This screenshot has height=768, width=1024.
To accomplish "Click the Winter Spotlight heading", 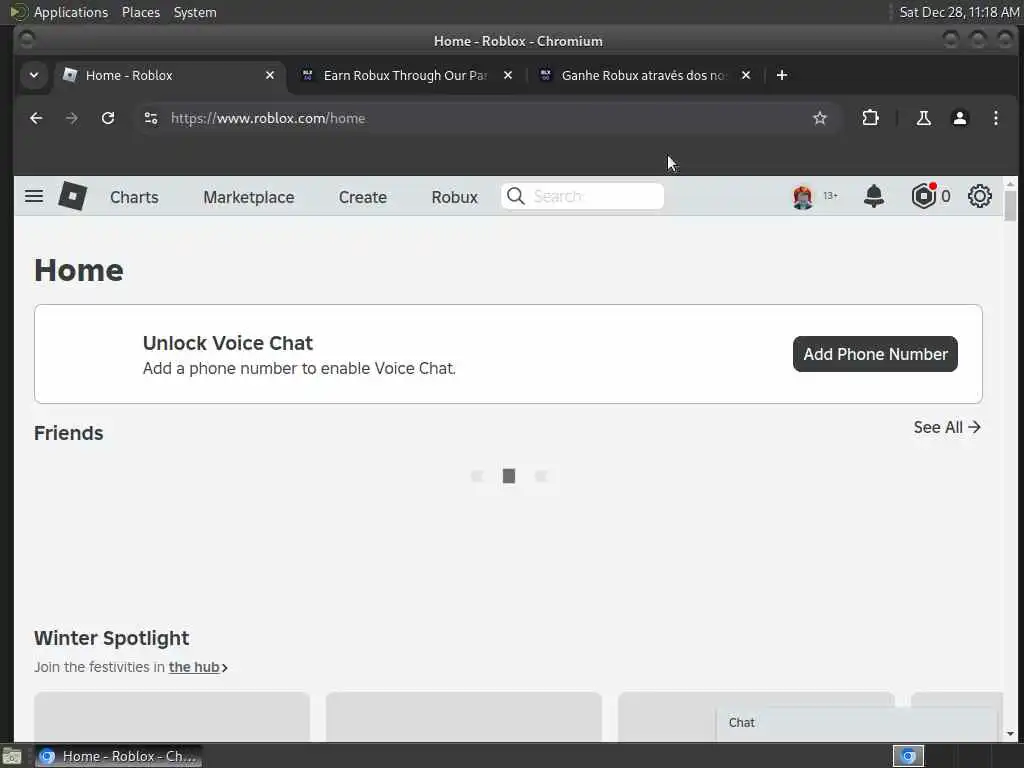I will (x=111, y=638).
